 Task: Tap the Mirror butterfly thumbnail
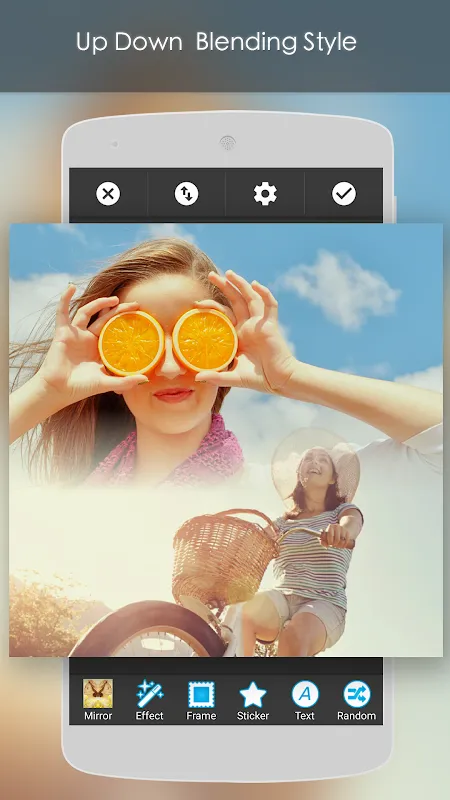[x=98, y=693]
